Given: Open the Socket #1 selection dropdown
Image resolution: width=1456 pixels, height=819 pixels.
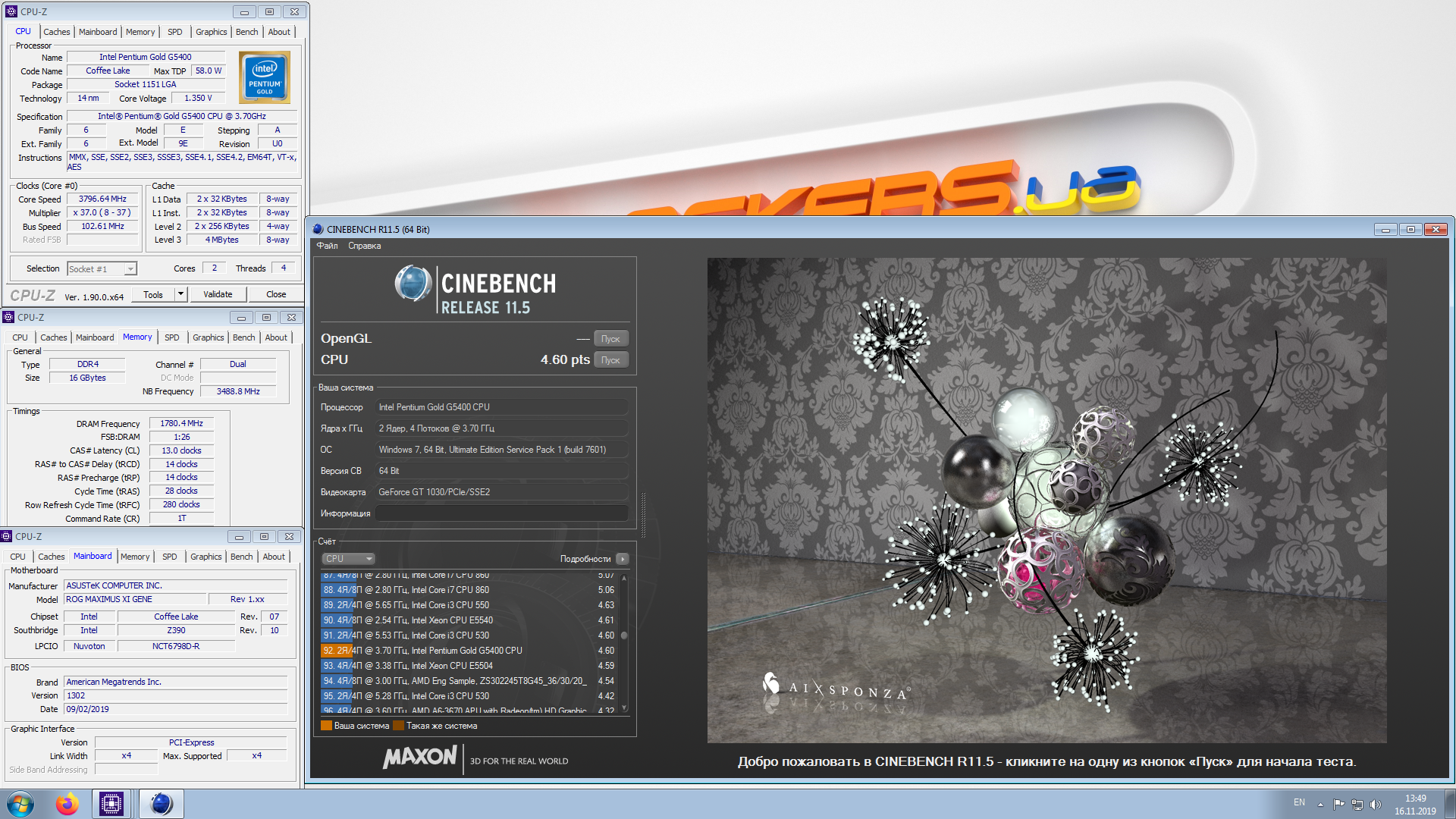Looking at the screenshot, I should (102, 268).
